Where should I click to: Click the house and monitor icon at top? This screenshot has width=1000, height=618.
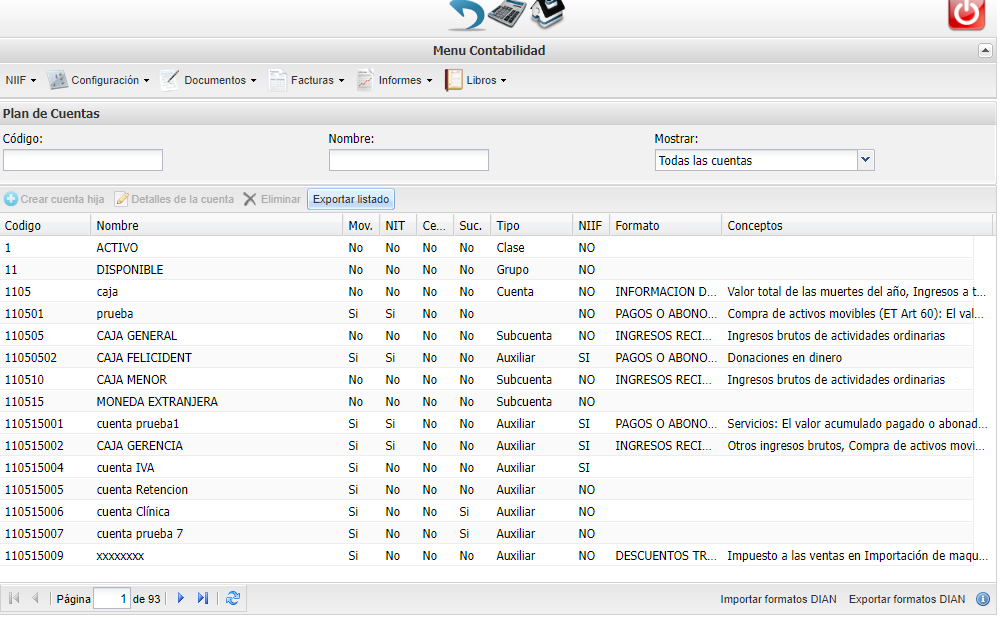click(x=548, y=13)
